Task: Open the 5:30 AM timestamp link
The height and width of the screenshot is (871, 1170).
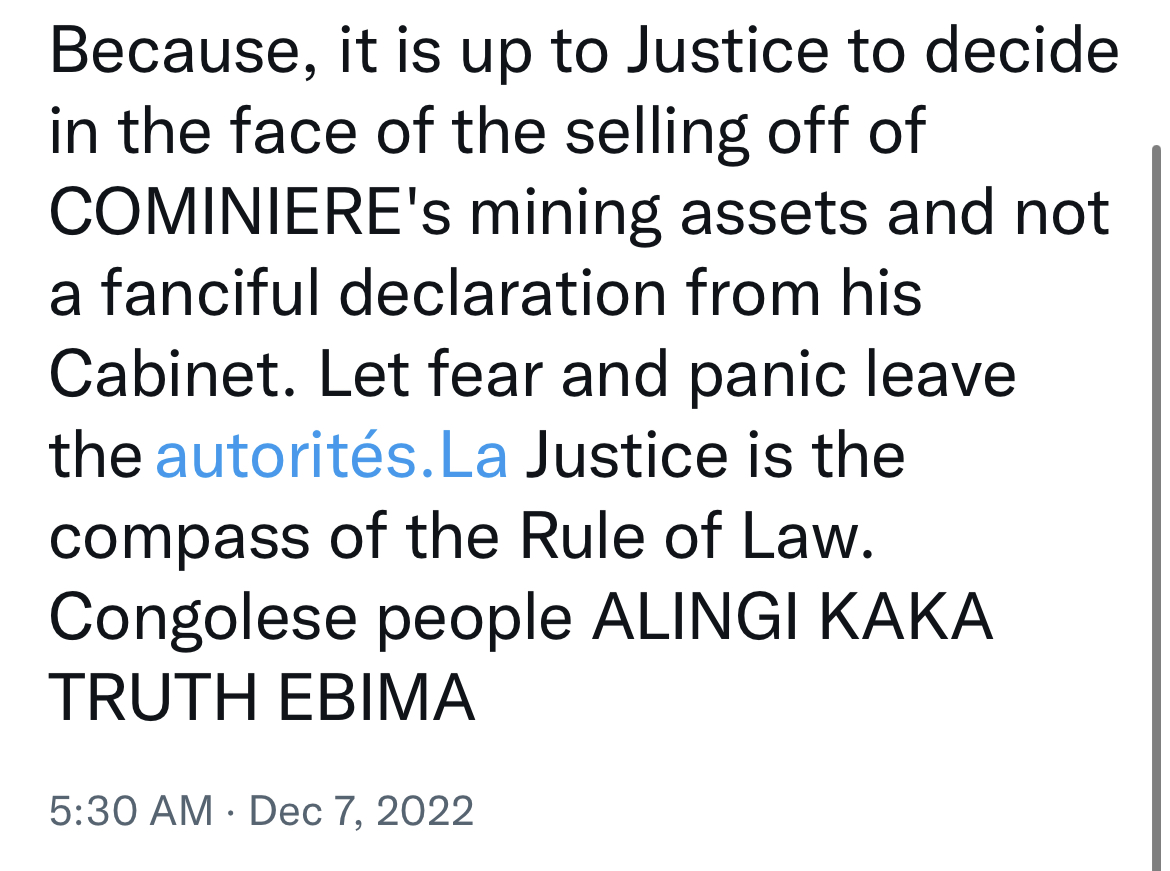Action: click(x=131, y=811)
